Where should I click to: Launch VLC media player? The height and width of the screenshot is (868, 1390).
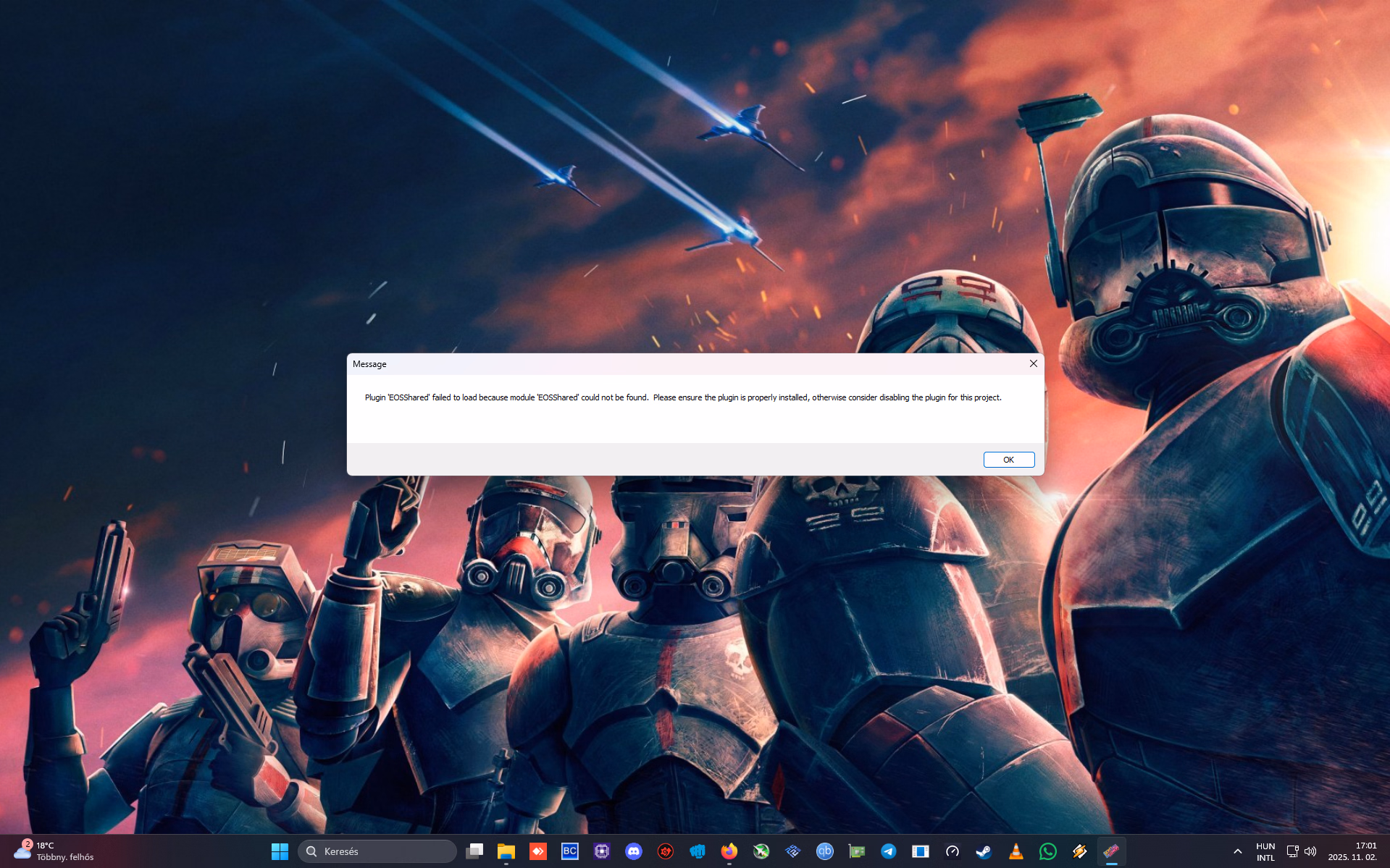click(1016, 851)
